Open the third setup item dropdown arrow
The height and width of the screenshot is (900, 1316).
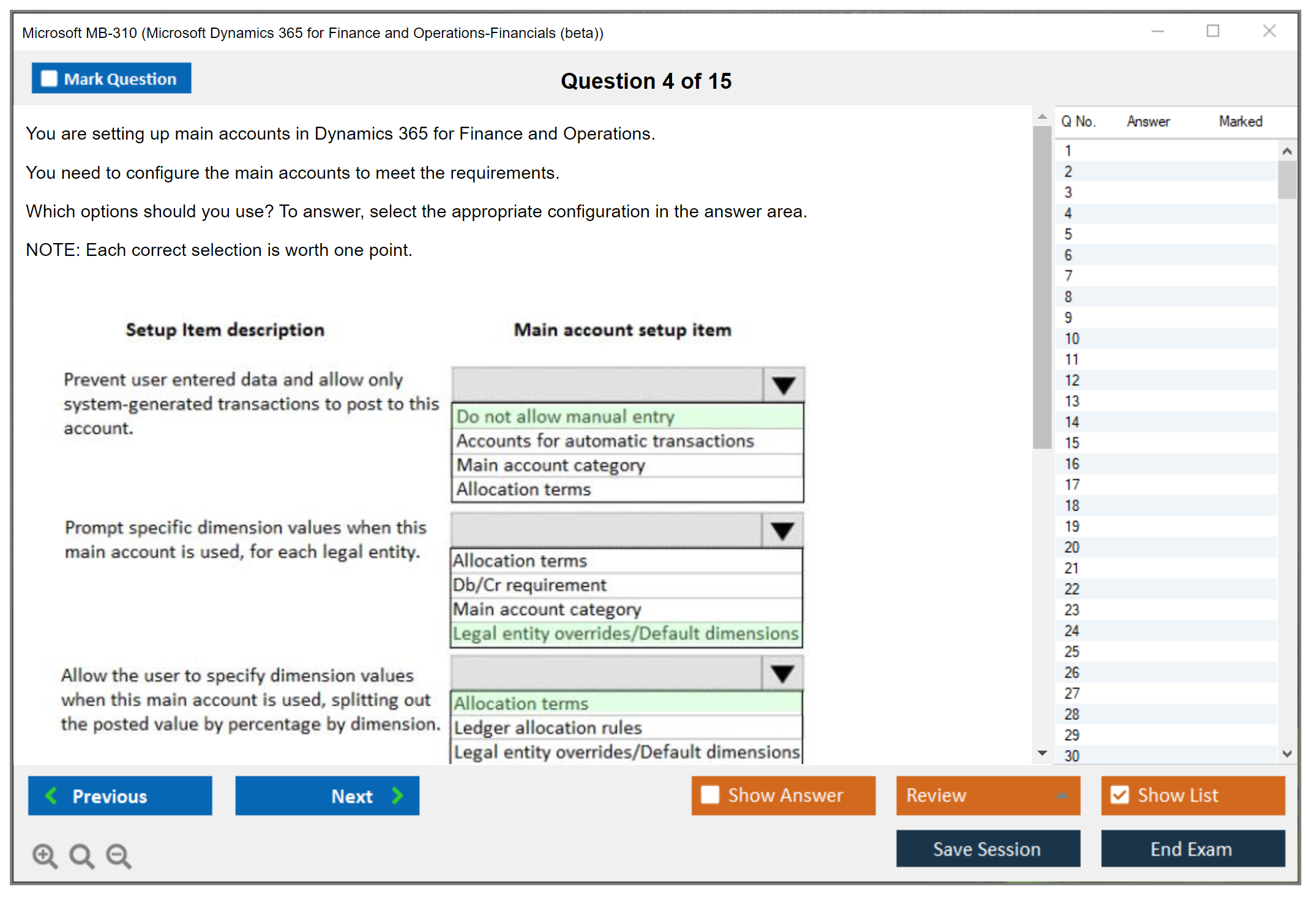pyautogui.click(x=782, y=673)
